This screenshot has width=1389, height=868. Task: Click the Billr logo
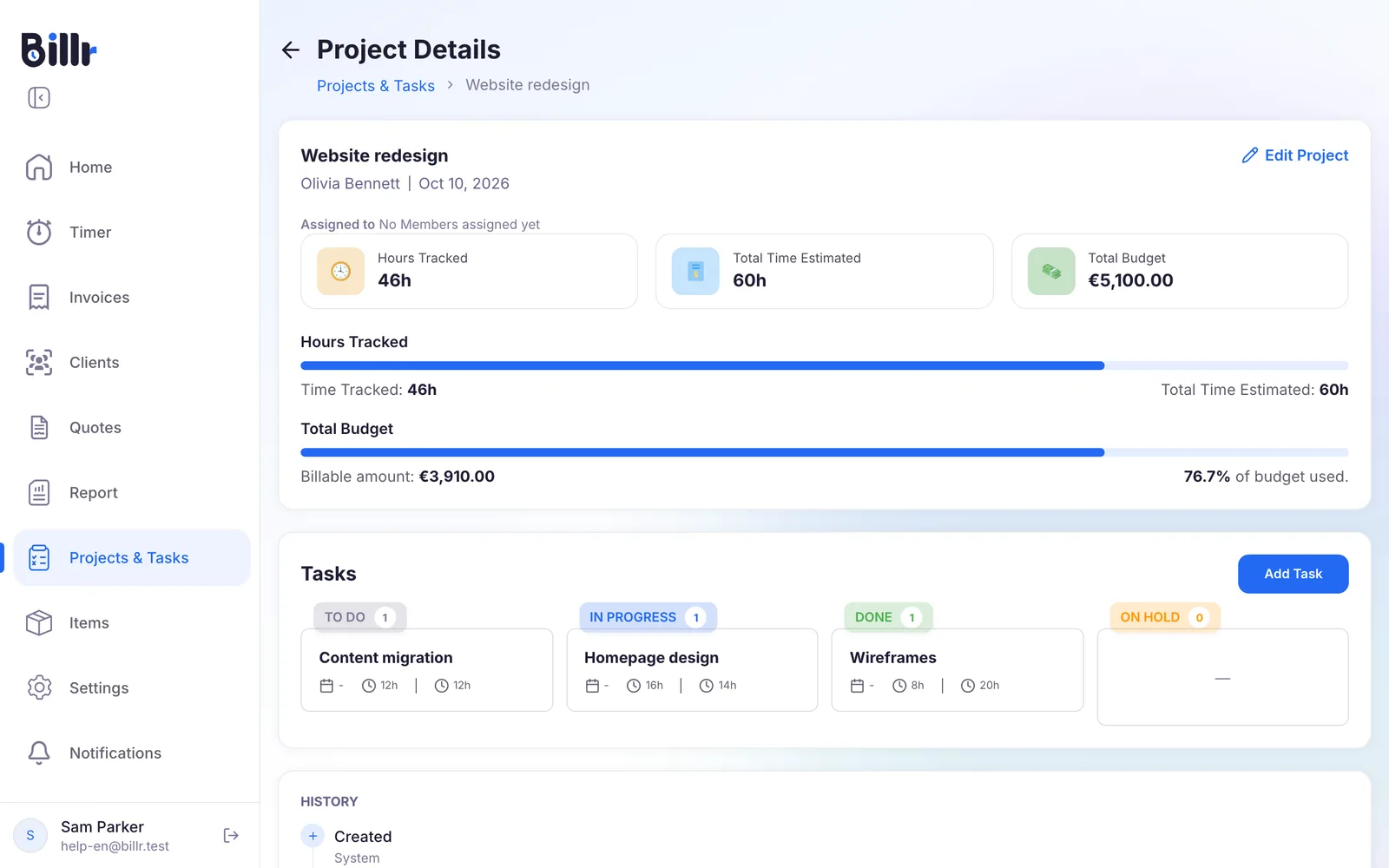tap(59, 49)
